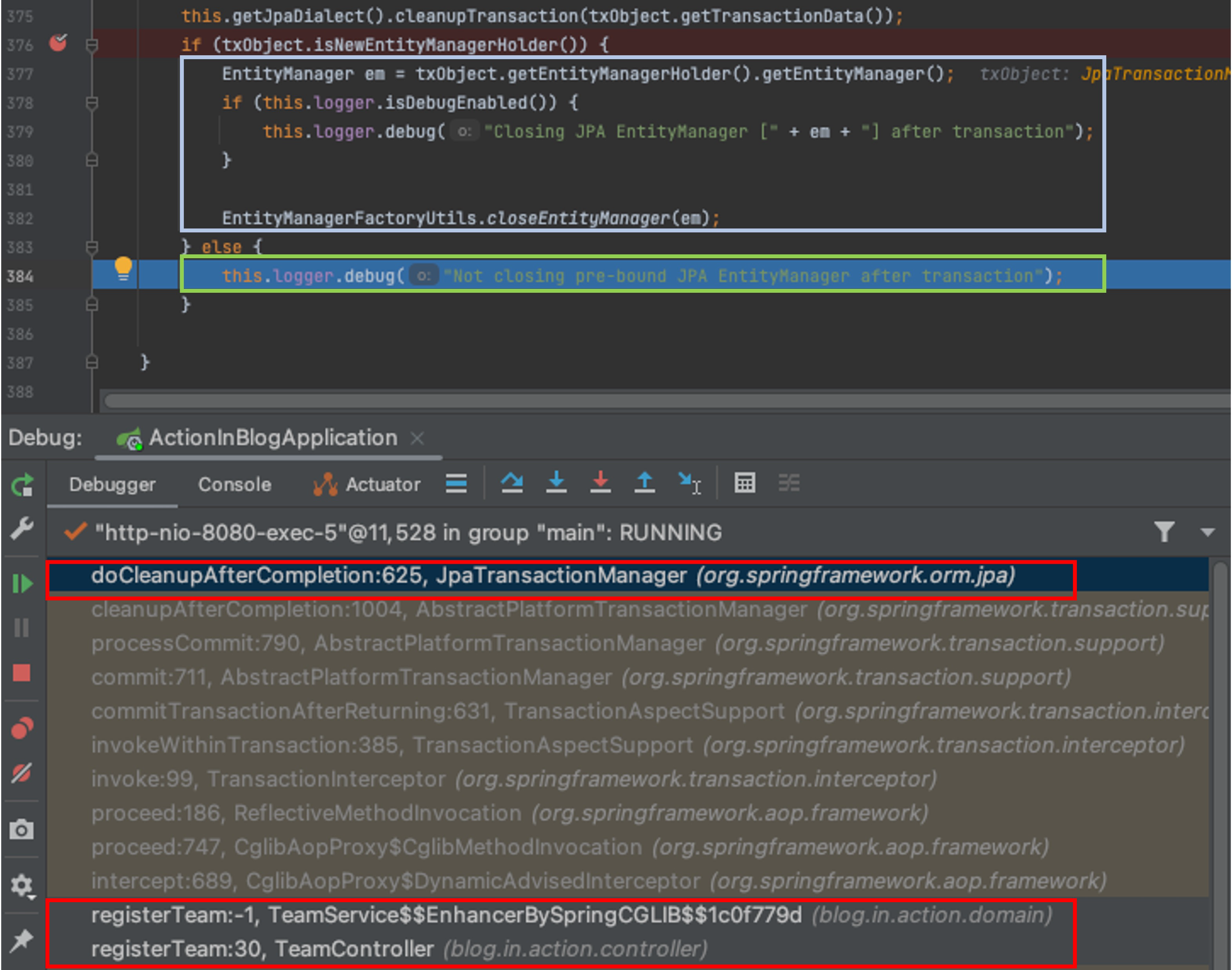Collapse else block fold marker line 383

click(x=91, y=247)
